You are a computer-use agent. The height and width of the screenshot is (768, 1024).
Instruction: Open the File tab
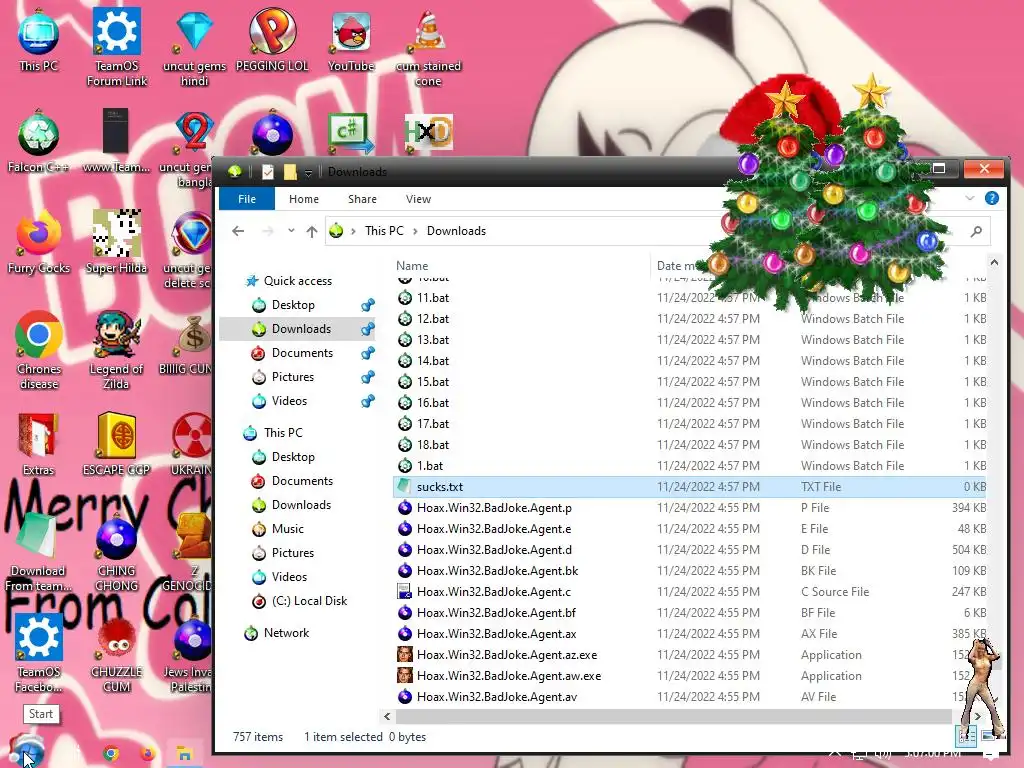(247, 199)
